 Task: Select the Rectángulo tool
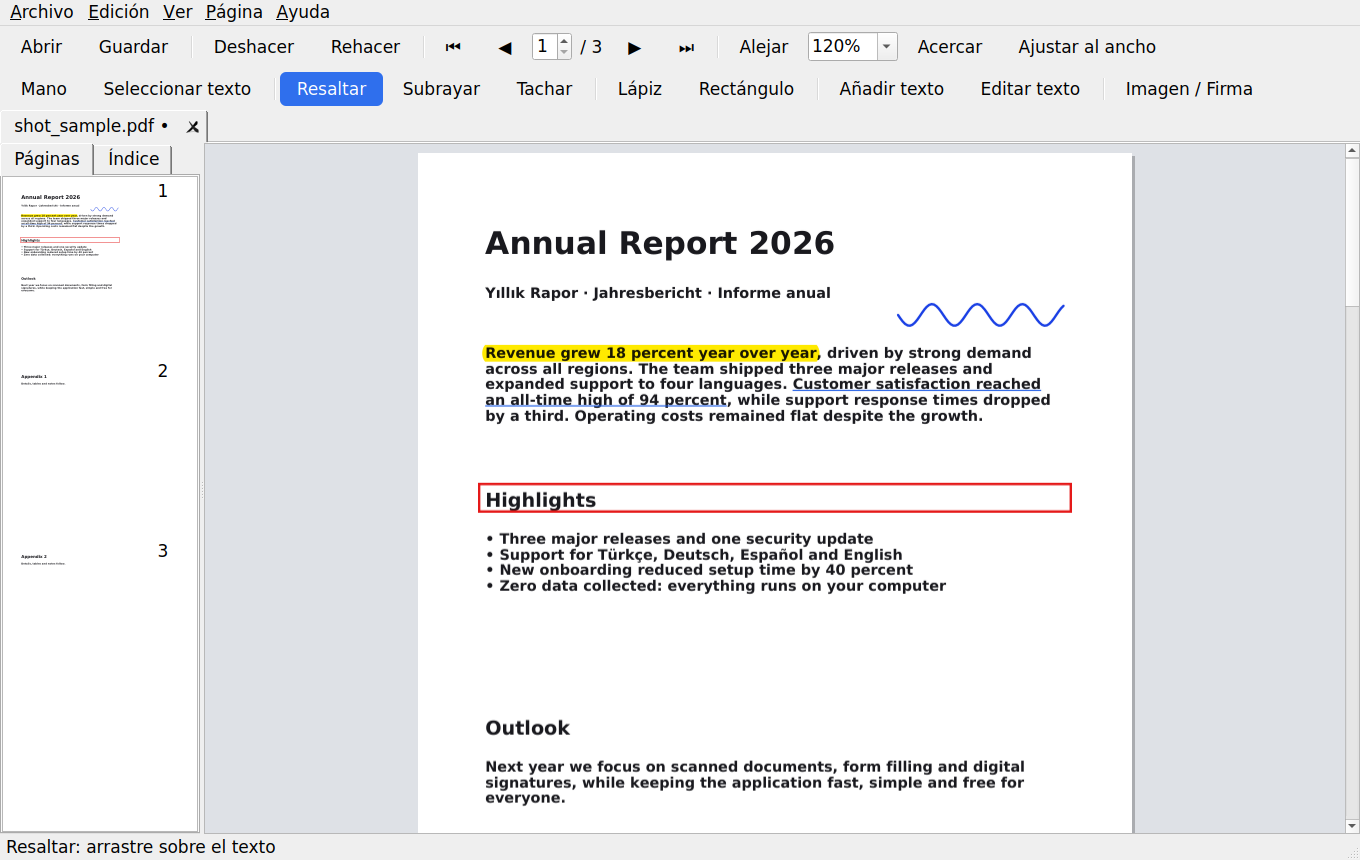pos(746,89)
